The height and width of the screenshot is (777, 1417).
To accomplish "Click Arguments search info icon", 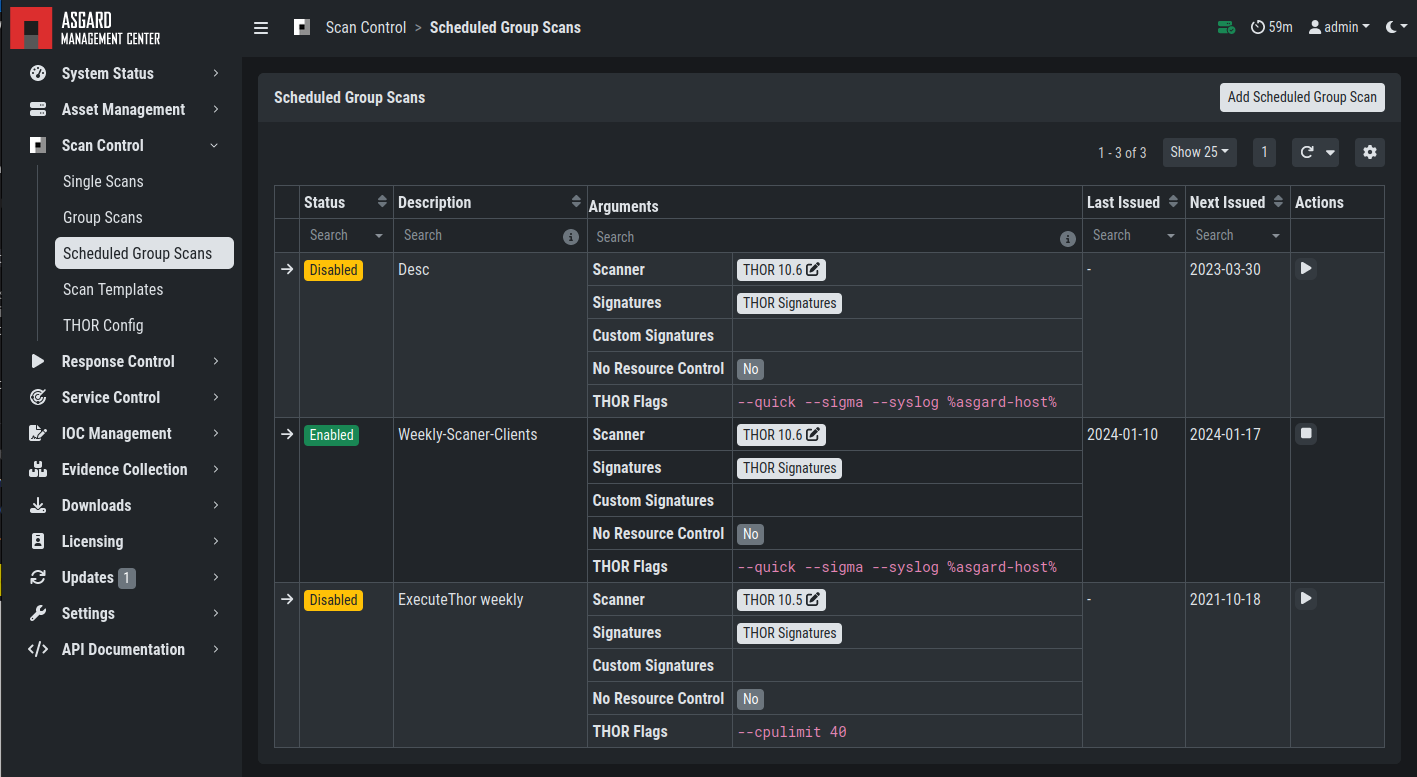I will click(x=1068, y=238).
